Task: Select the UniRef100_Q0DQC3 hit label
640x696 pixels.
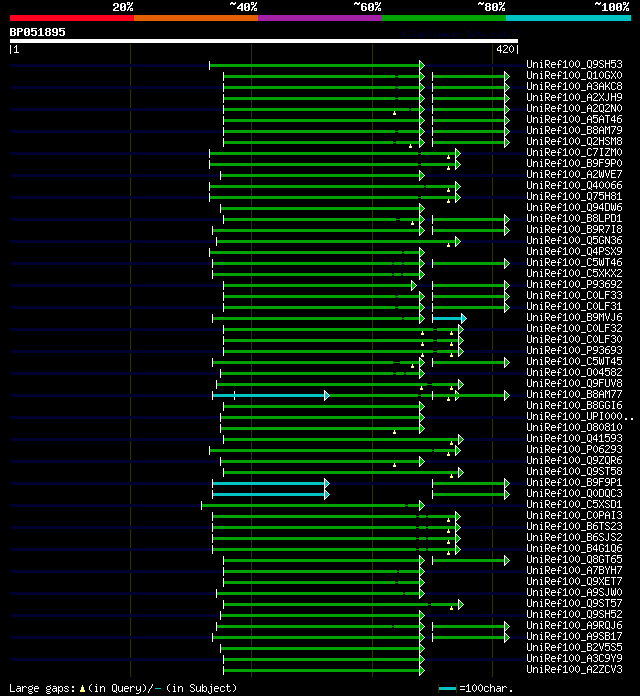Action: (574, 494)
